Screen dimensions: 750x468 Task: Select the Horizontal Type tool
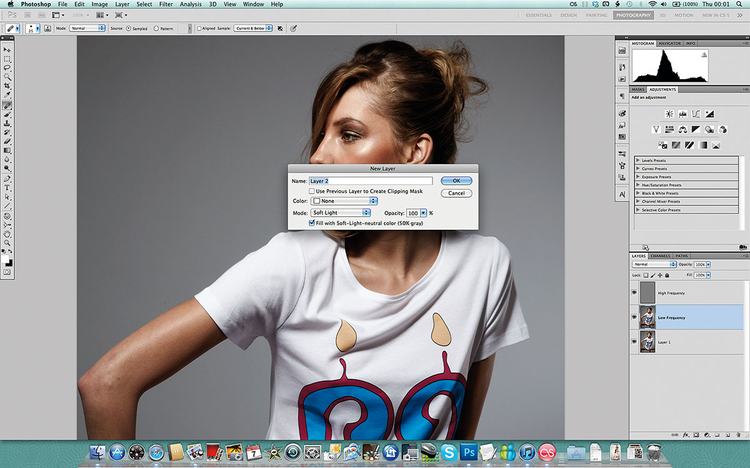tap(7, 188)
